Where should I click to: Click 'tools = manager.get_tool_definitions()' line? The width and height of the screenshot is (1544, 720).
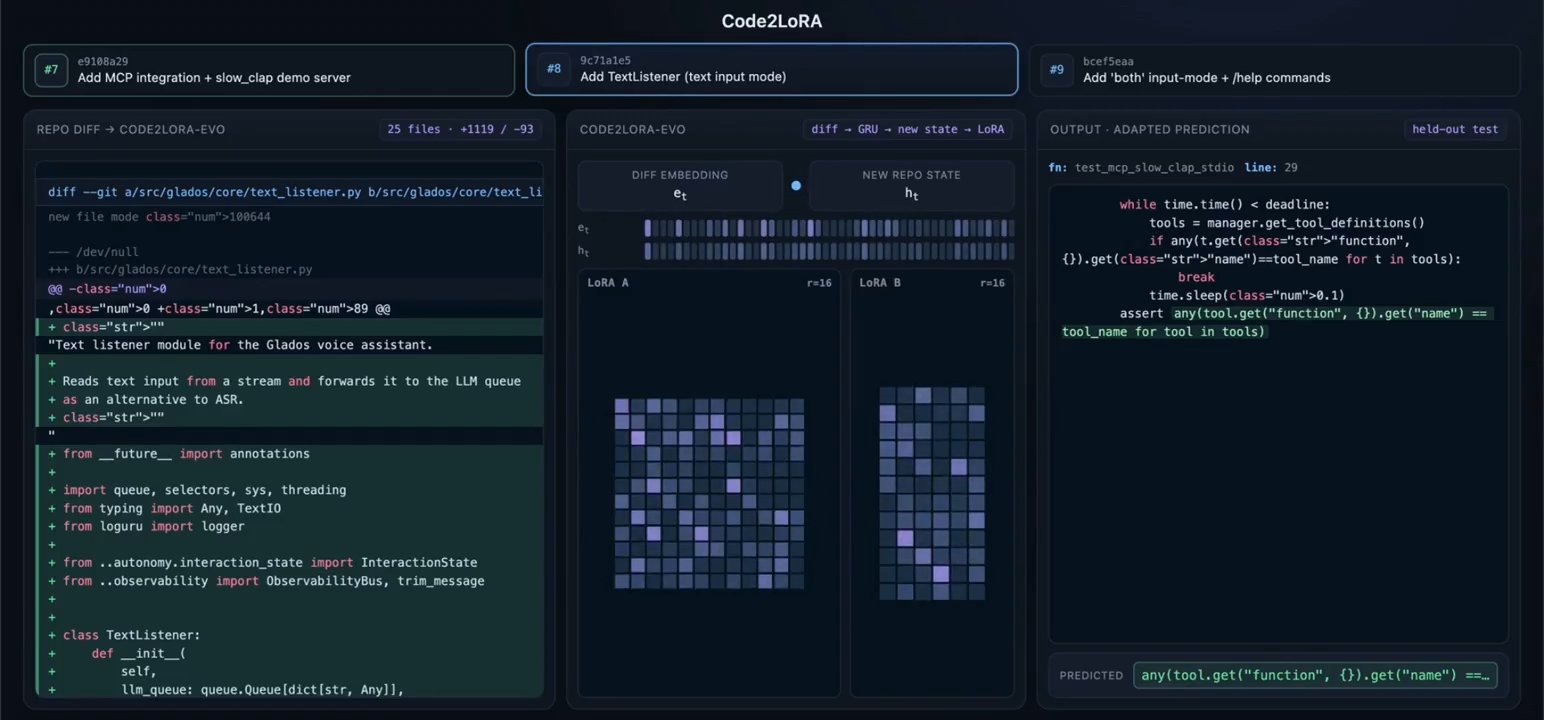1286,223
